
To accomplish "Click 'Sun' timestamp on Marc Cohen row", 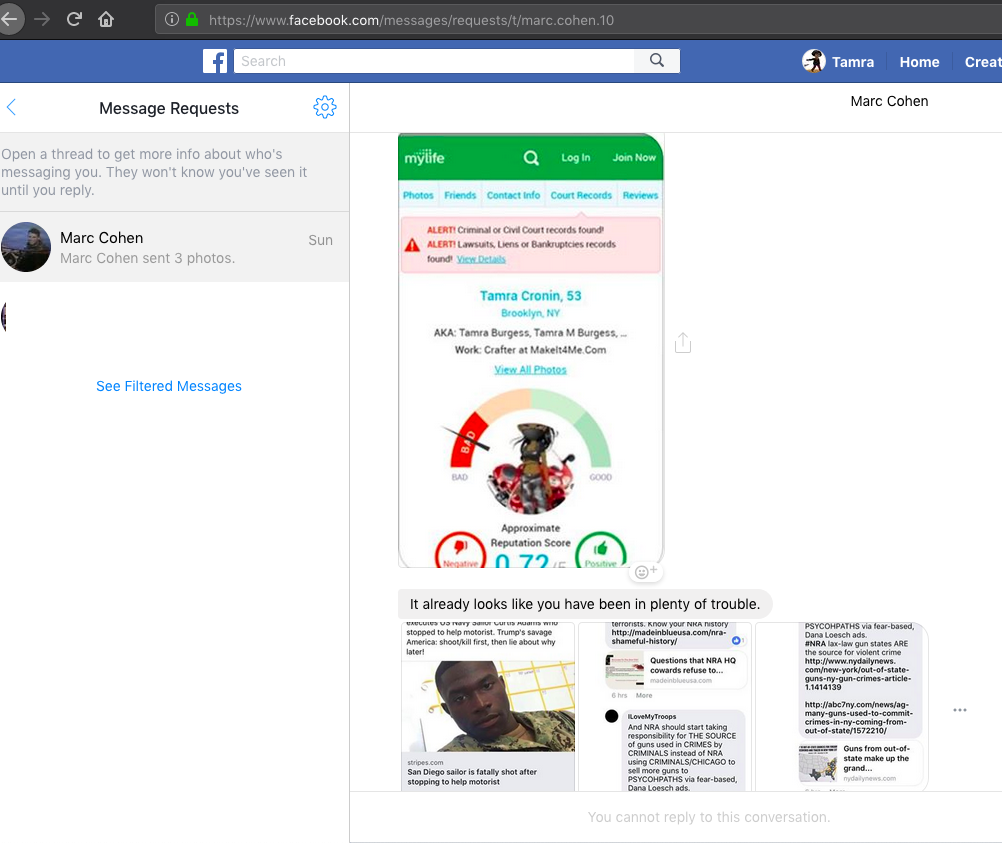I will pos(320,240).
